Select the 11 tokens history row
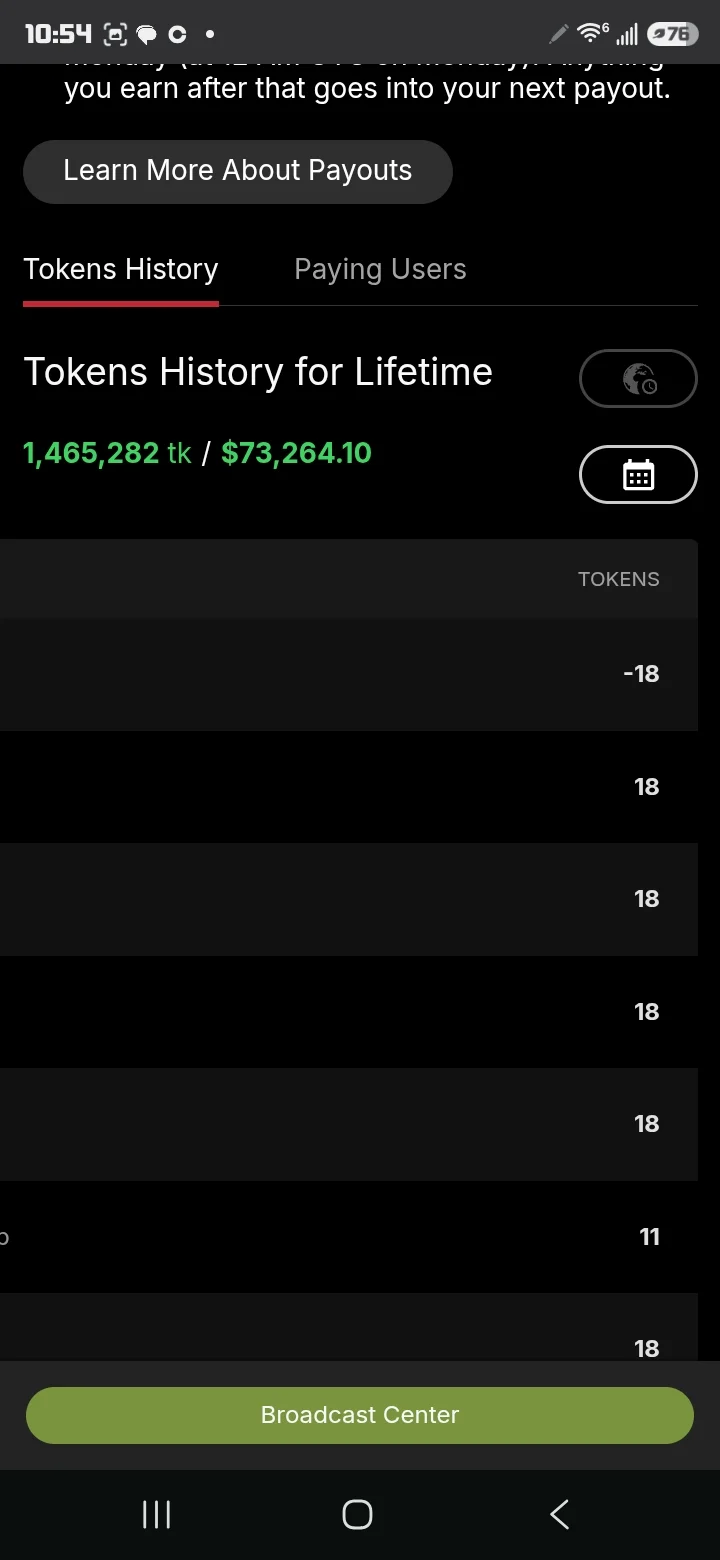Image resolution: width=720 pixels, height=1560 pixels. point(349,1237)
